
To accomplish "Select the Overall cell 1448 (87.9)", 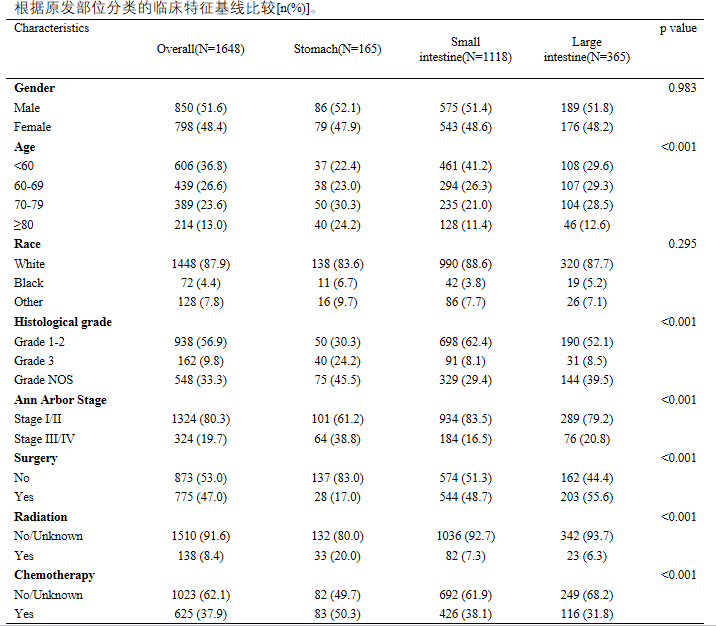I will click(201, 263).
